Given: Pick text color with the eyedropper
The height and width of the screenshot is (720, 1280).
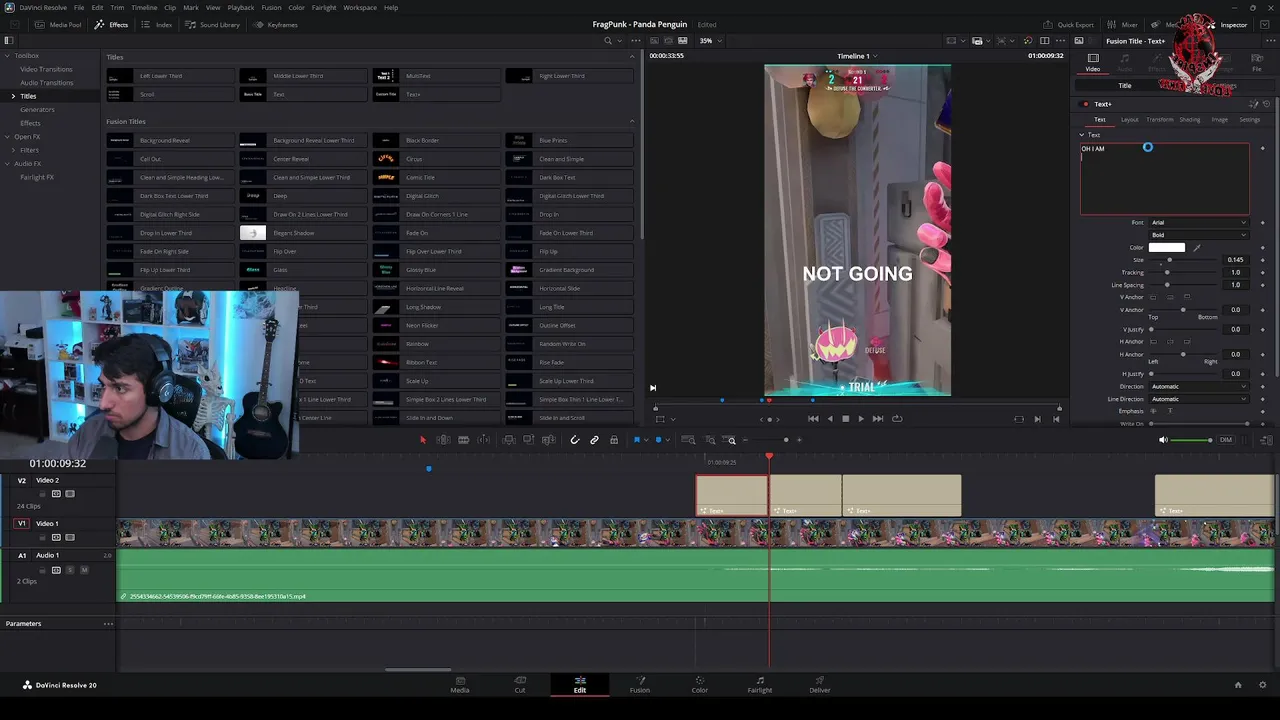Looking at the screenshot, I should pos(1196,248).
